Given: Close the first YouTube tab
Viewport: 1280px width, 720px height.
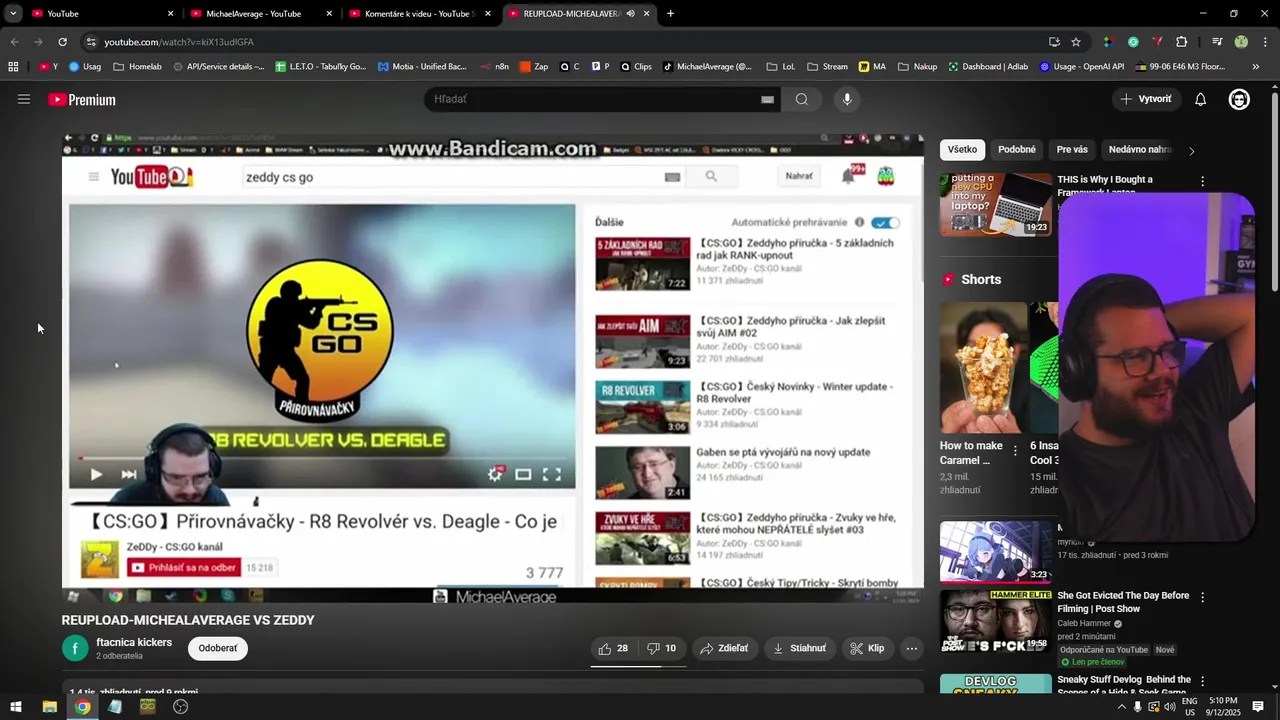Looking at the screenshot, I should [170, 14].
